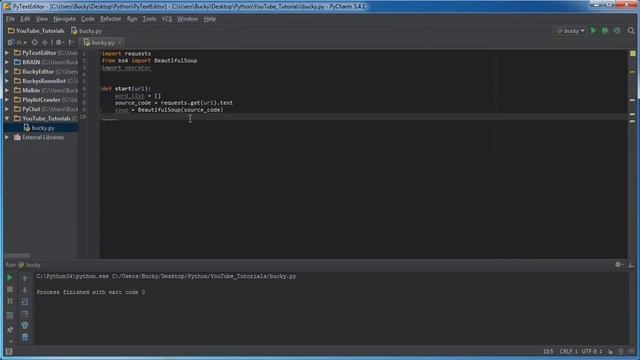Open the Help menu
This screenshot has width=640, height=360.
click(210, 19)
